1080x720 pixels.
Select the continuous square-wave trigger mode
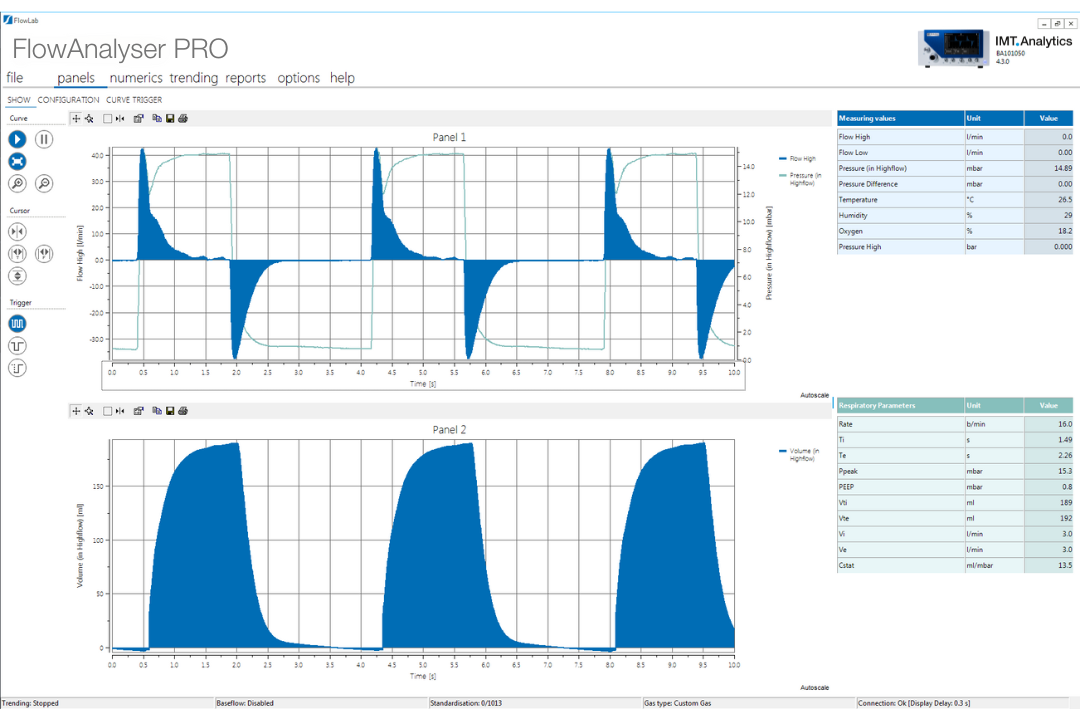coord(17,324)
